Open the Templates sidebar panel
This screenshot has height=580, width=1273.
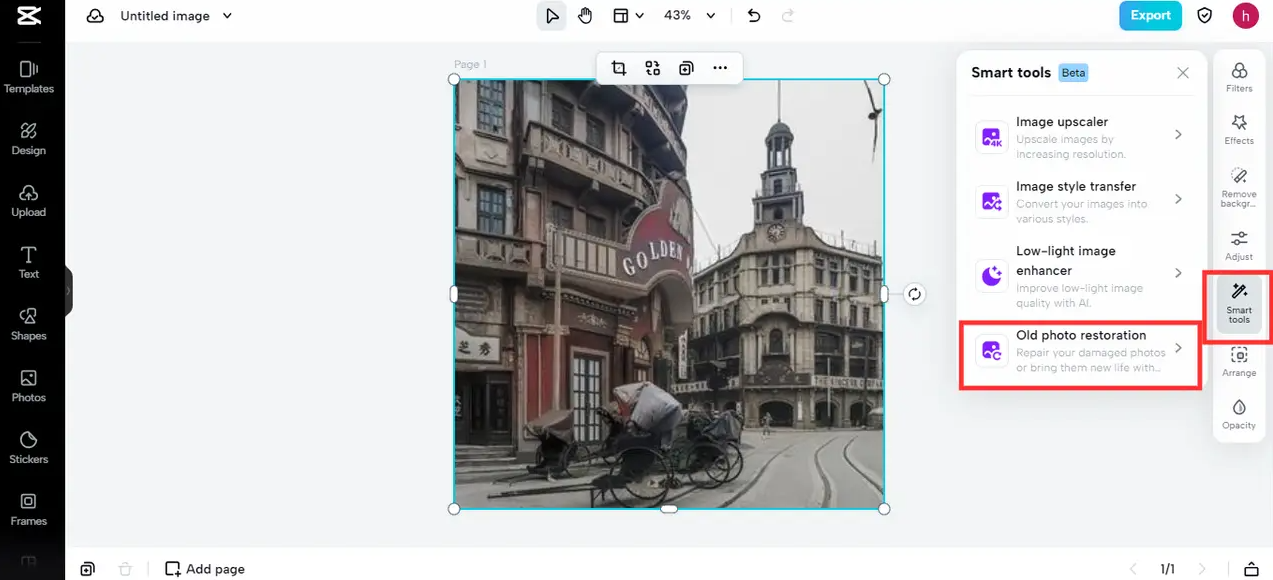[x=28, y=76]
